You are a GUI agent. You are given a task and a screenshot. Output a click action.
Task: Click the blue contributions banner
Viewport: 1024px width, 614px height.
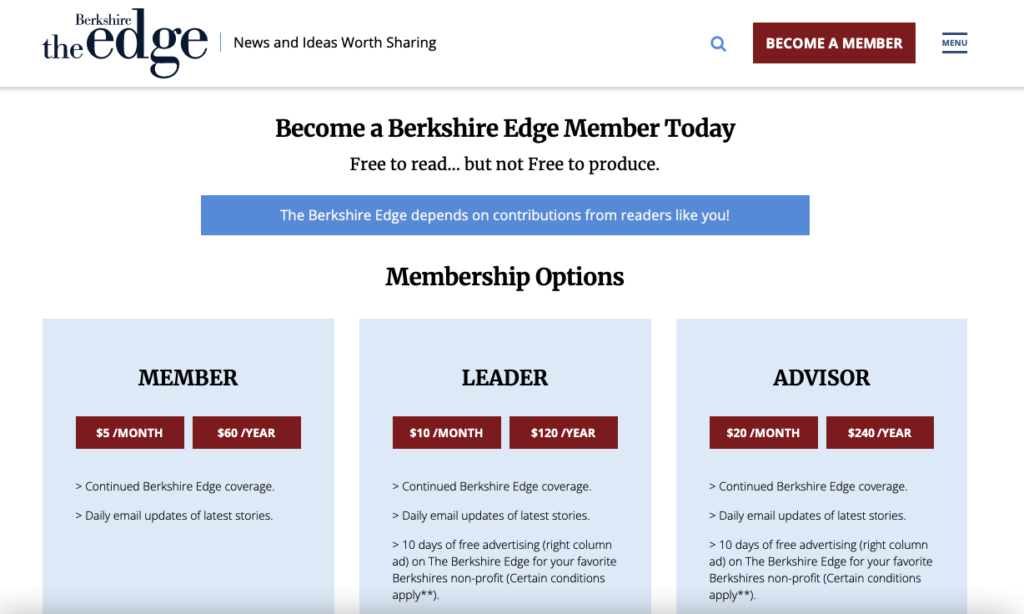(x=505, y=215)
